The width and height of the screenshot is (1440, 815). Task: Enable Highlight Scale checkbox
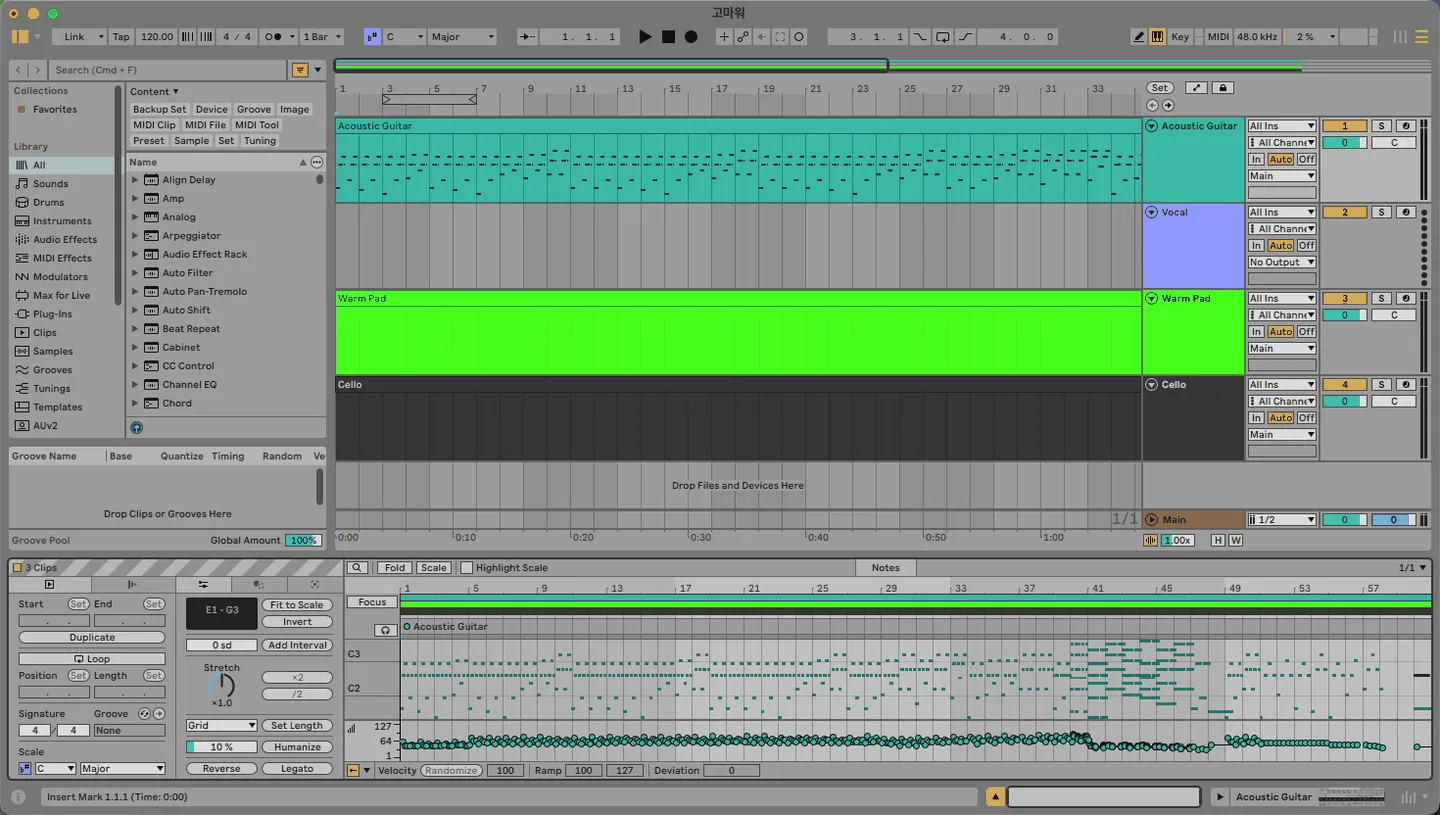pyautogui.click(x=467, y=568)
